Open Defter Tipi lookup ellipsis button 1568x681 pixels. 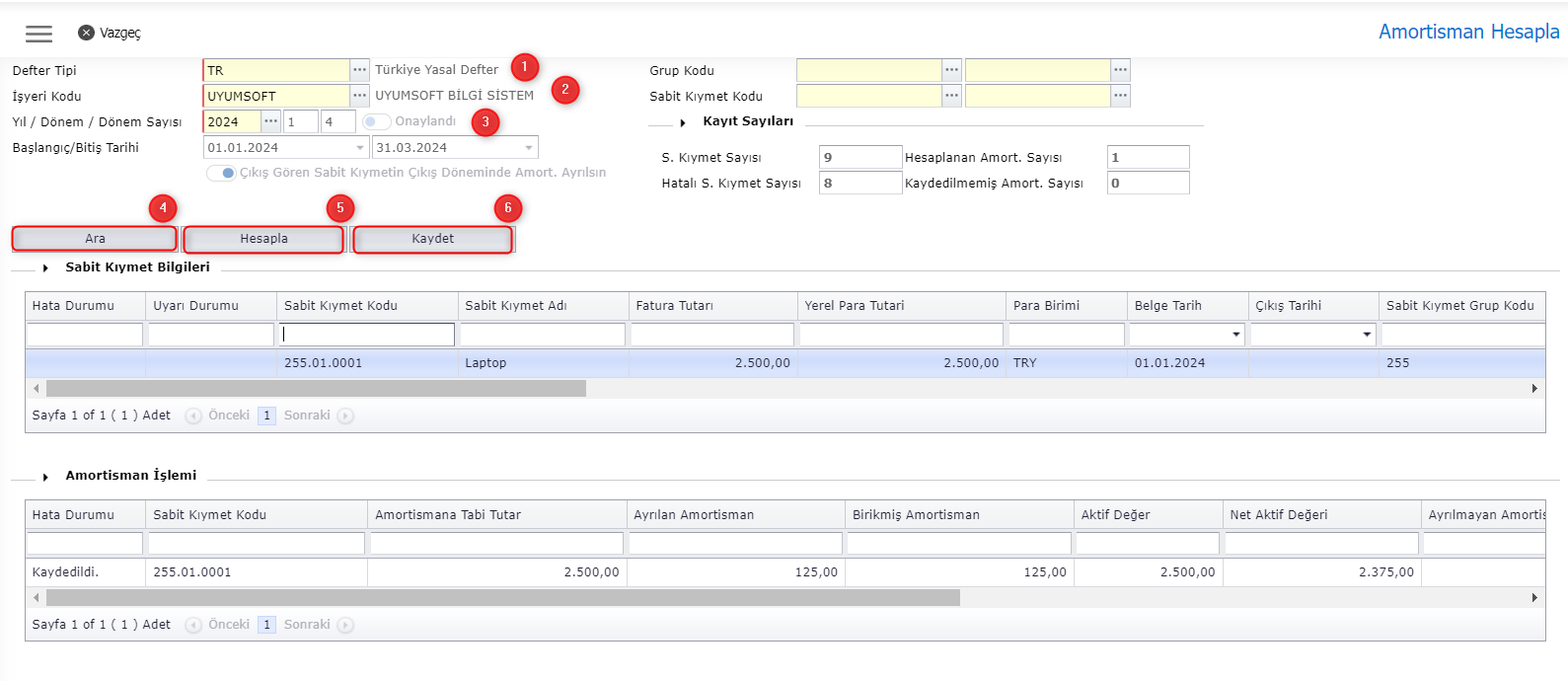[359, 70]
